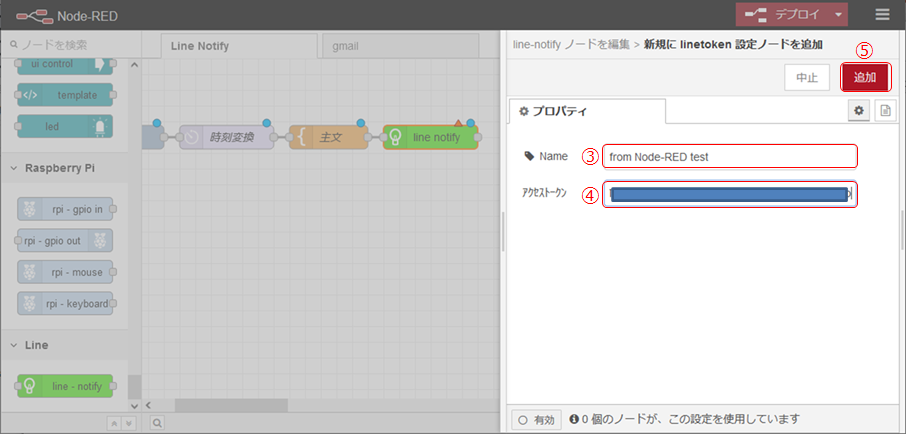
Task: Open the hamburger main menu
Action: pyautogui.click(x=881, y=15)
